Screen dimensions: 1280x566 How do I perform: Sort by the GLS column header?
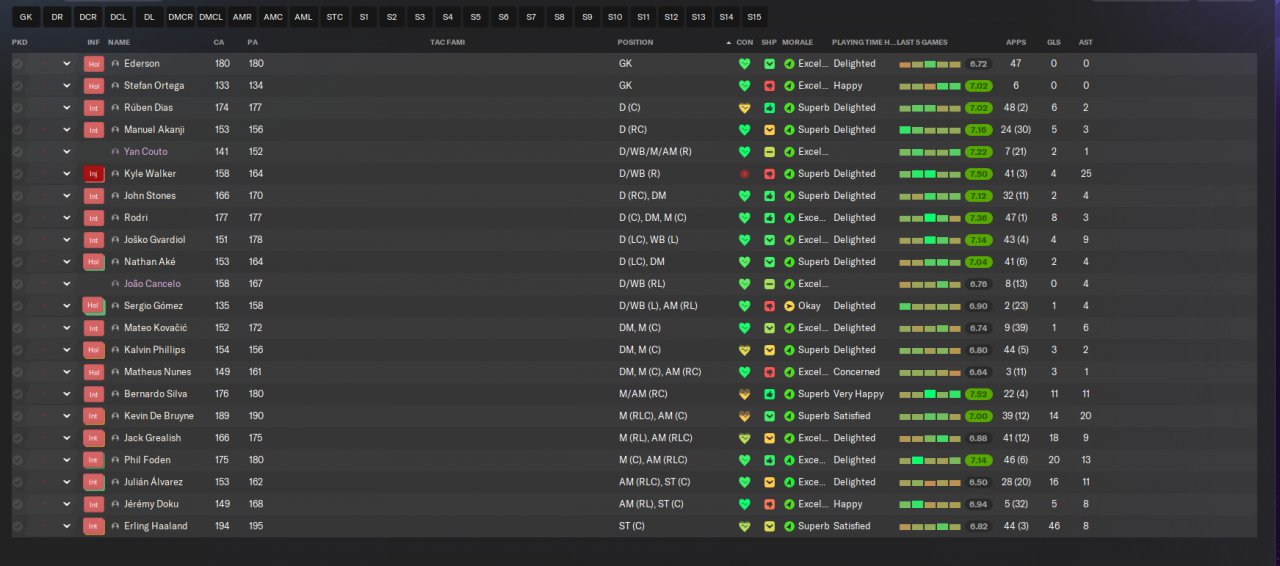[1054, 42]
